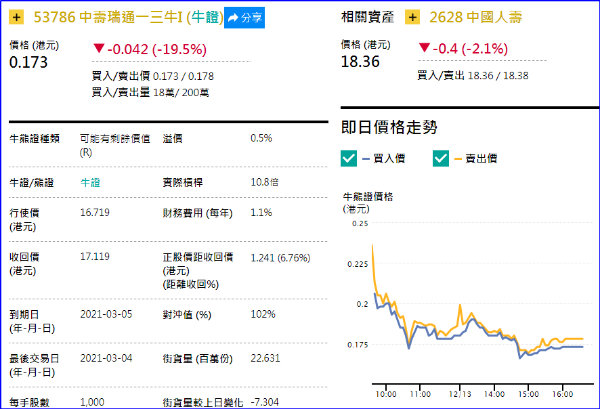
Task: Click the 0.175 price axis label
Action: pyautogui.click(x=357, y=345)
